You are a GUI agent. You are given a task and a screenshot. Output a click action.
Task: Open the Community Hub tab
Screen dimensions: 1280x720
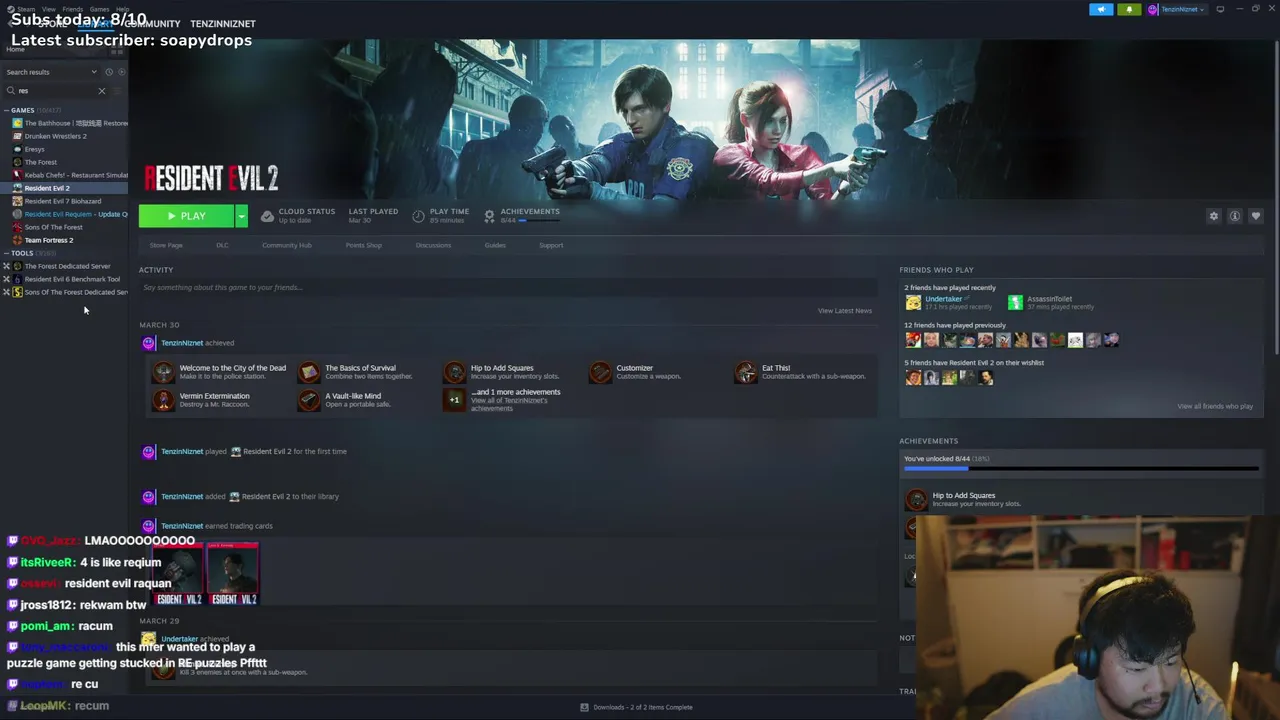tap(286, 245)
